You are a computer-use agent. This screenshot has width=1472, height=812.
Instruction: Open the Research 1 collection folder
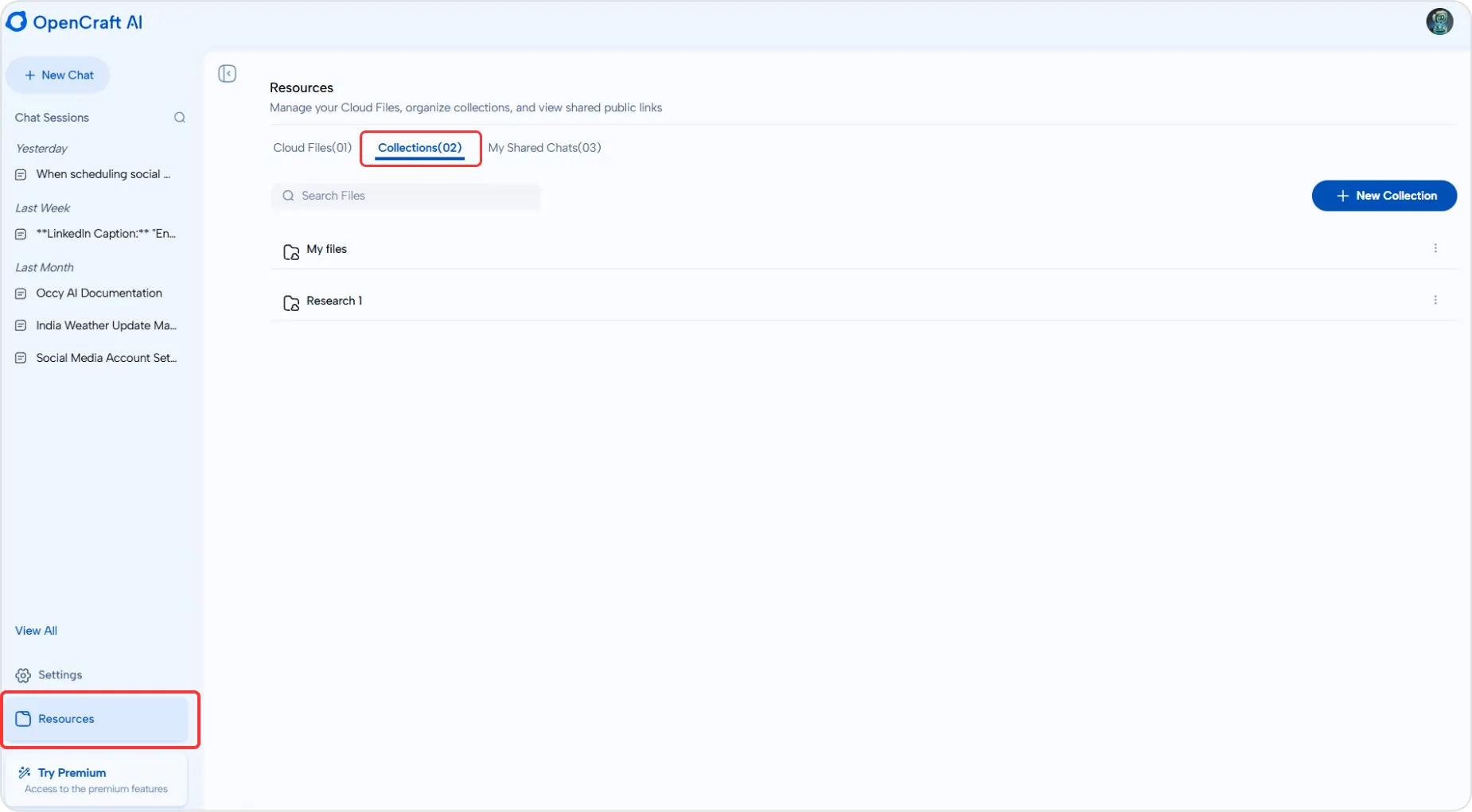[333, 301]
